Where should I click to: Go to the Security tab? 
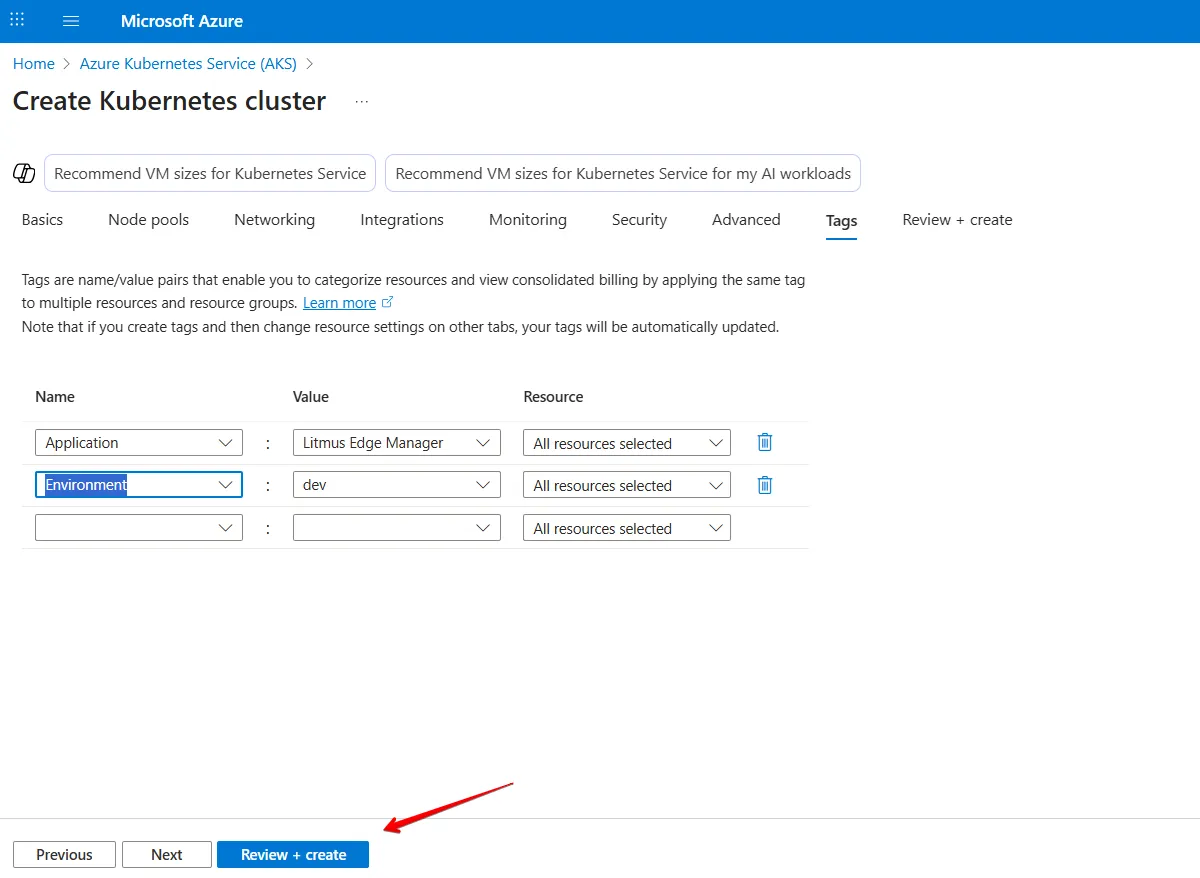coord(639,220)
